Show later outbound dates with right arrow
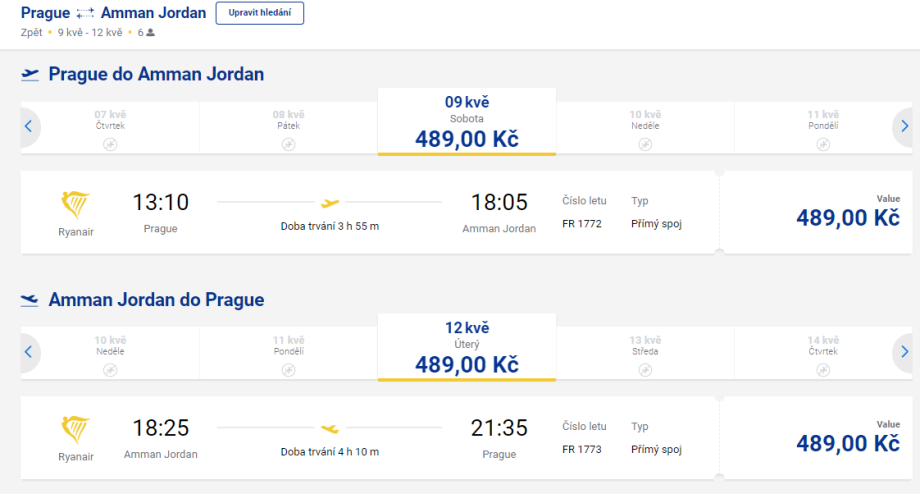 point(903,126)
